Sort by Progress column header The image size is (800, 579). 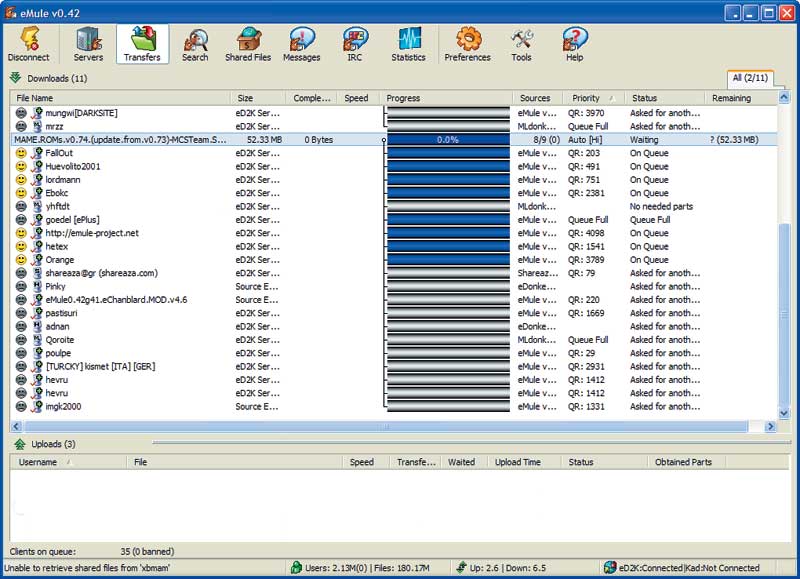point(446,98)
